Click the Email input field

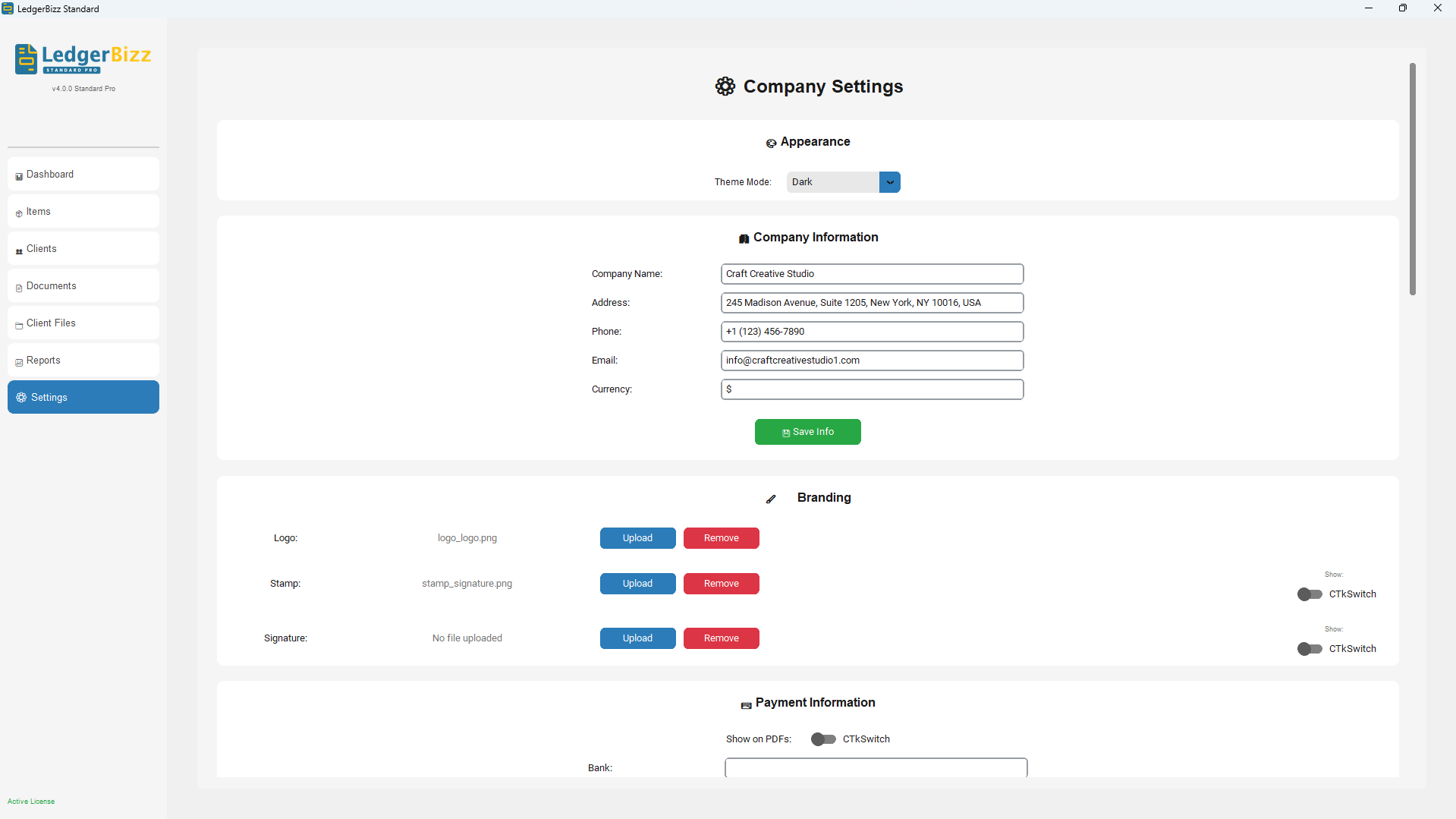pyautogui.click(x=872, y=361)
